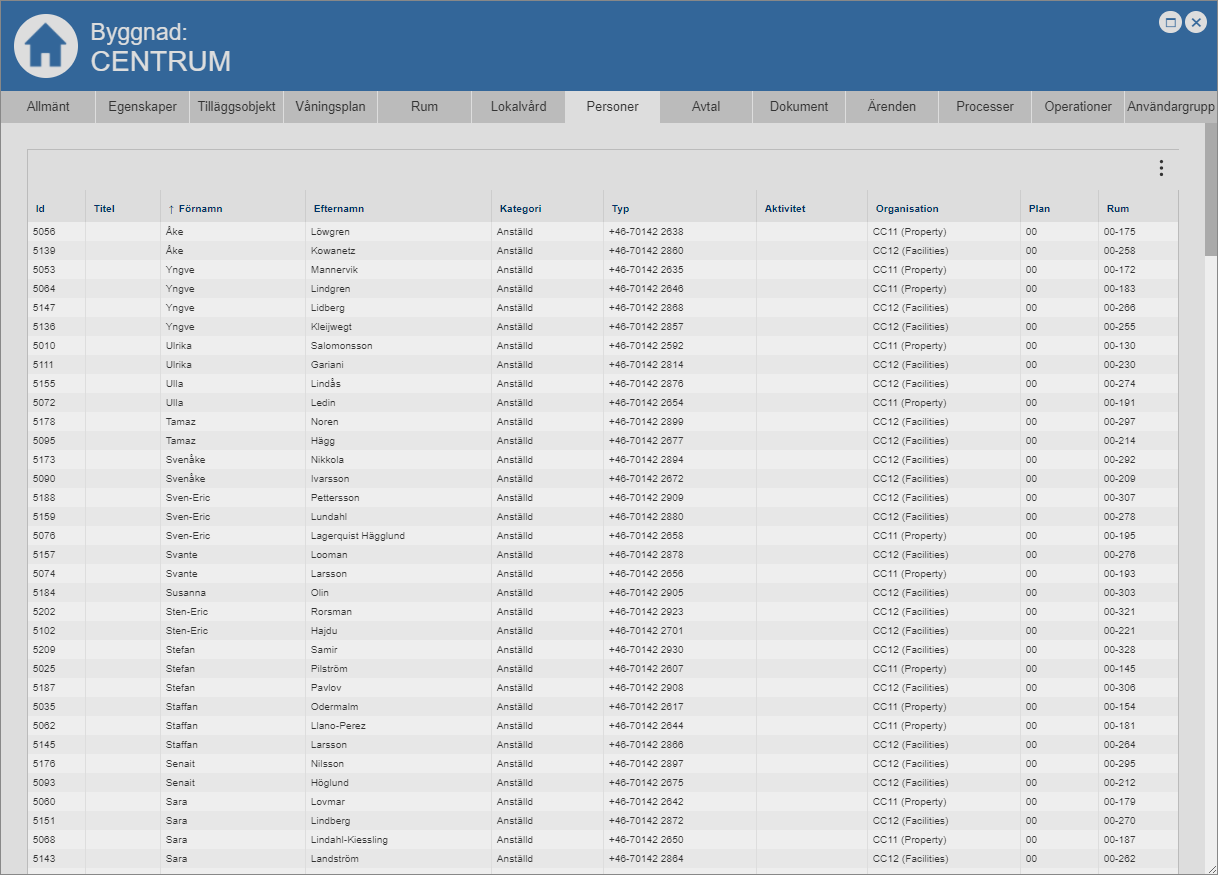This screenshot has width=1218, height=875.
Task: Open the three-dot table options menu
Action: (1161, 168)
